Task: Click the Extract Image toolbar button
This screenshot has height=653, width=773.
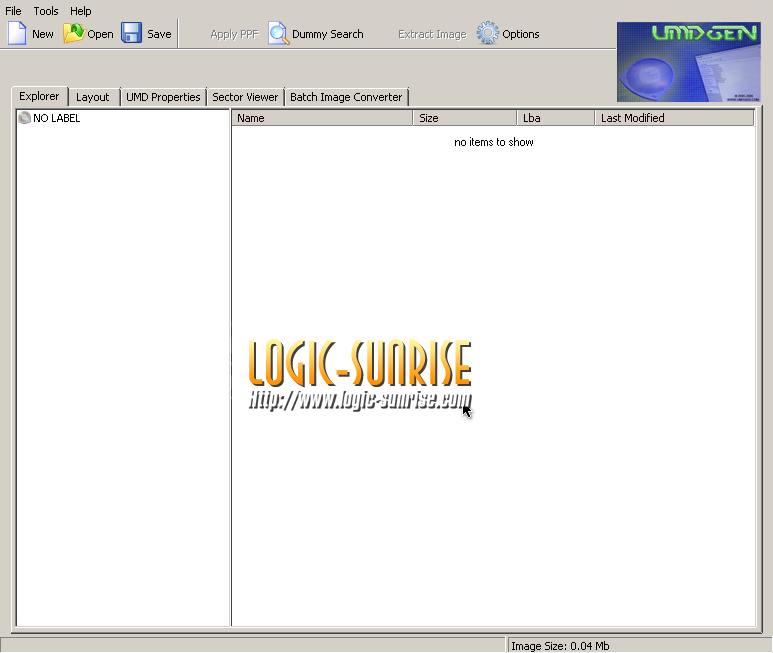Action: click(x=432, y=34)
